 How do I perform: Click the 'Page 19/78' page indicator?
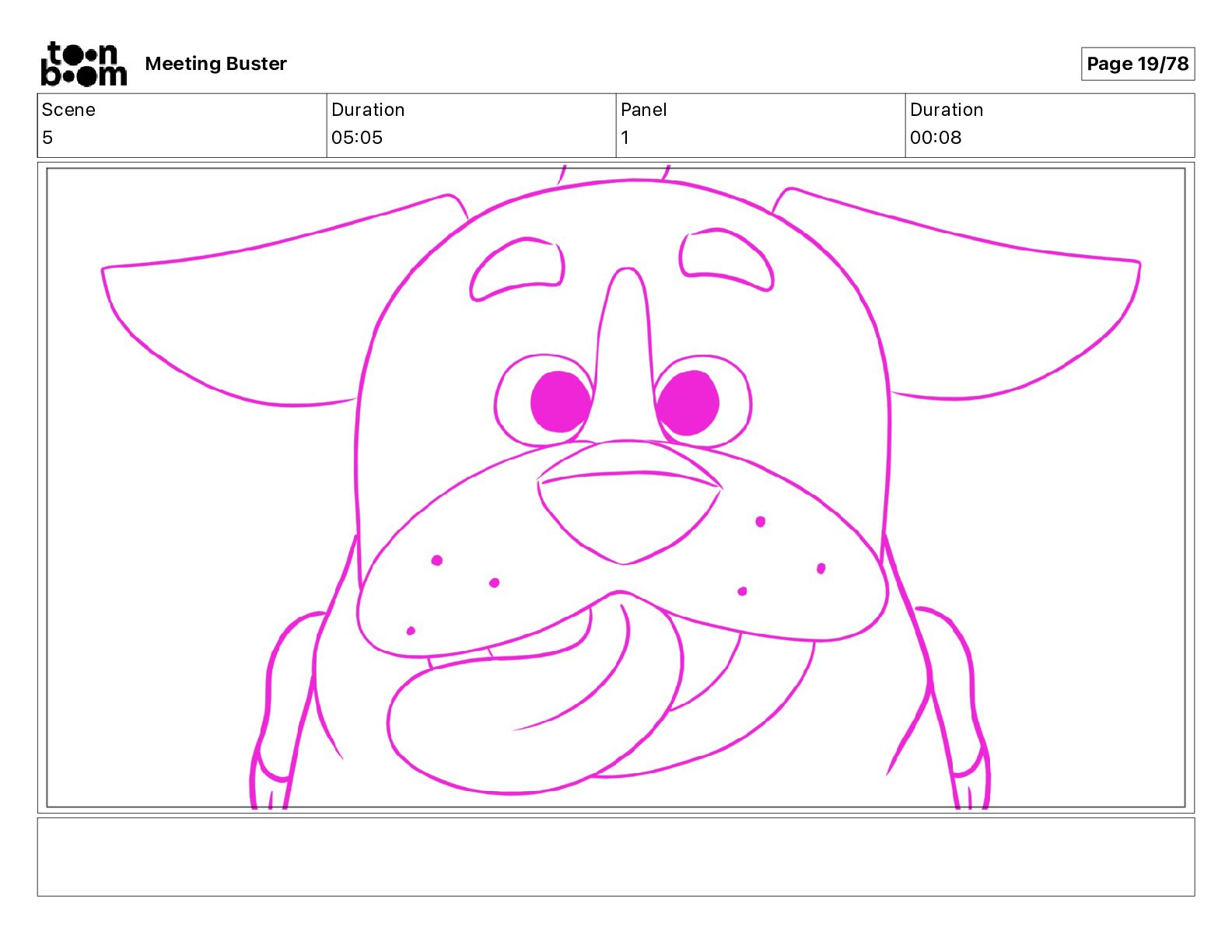point(1137,64)
